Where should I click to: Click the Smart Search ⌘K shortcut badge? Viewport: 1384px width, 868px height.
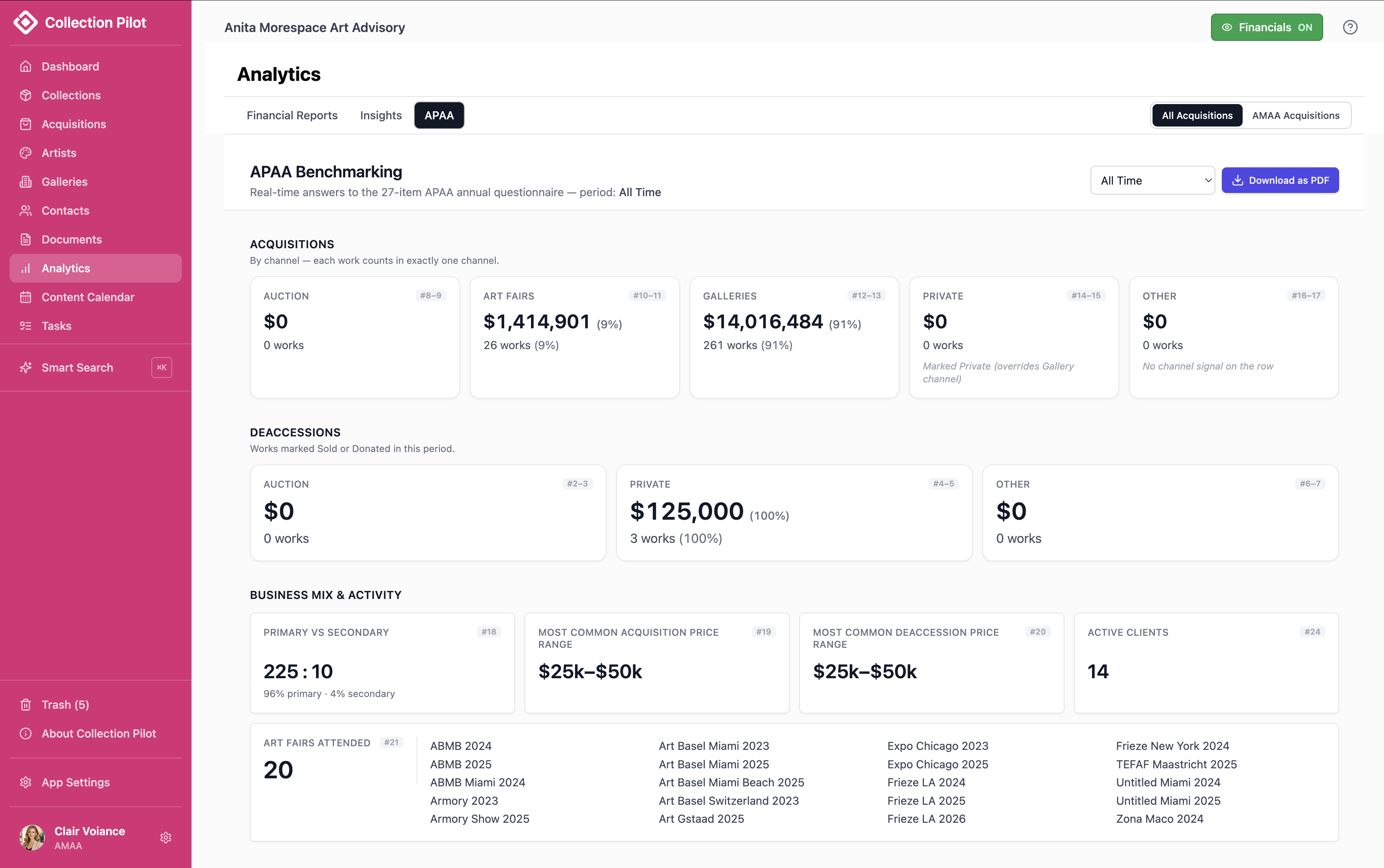pyautogui.click(x=162, y=368)
